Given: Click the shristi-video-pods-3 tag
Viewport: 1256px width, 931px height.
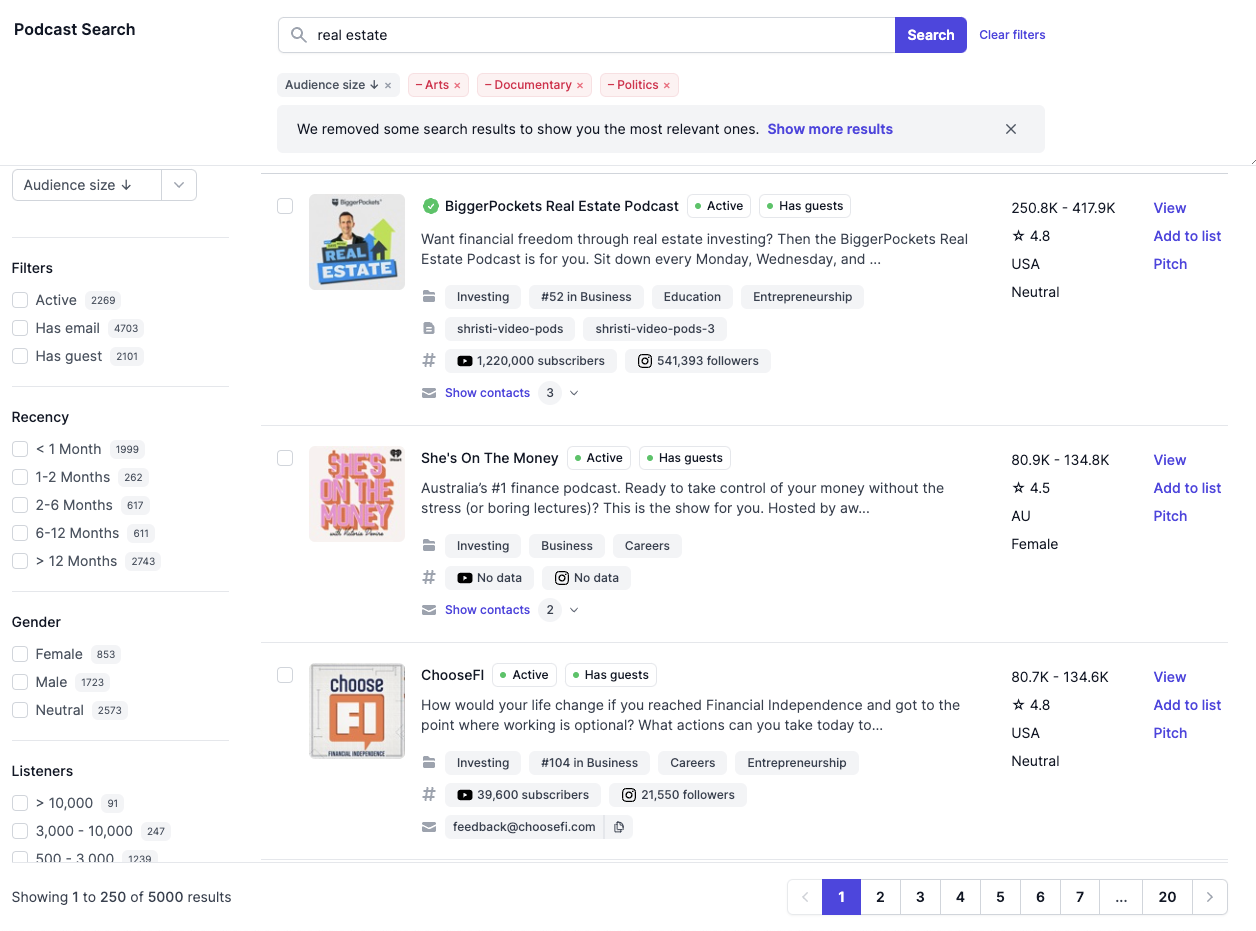Looking at the screenshot, I should point(655,329).
